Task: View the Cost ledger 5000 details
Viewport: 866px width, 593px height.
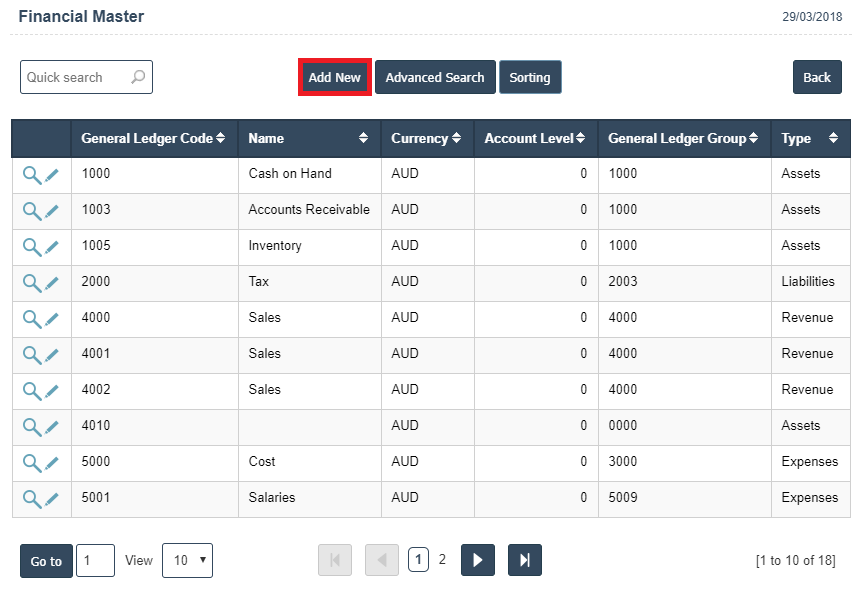Action: pos(32,463)
